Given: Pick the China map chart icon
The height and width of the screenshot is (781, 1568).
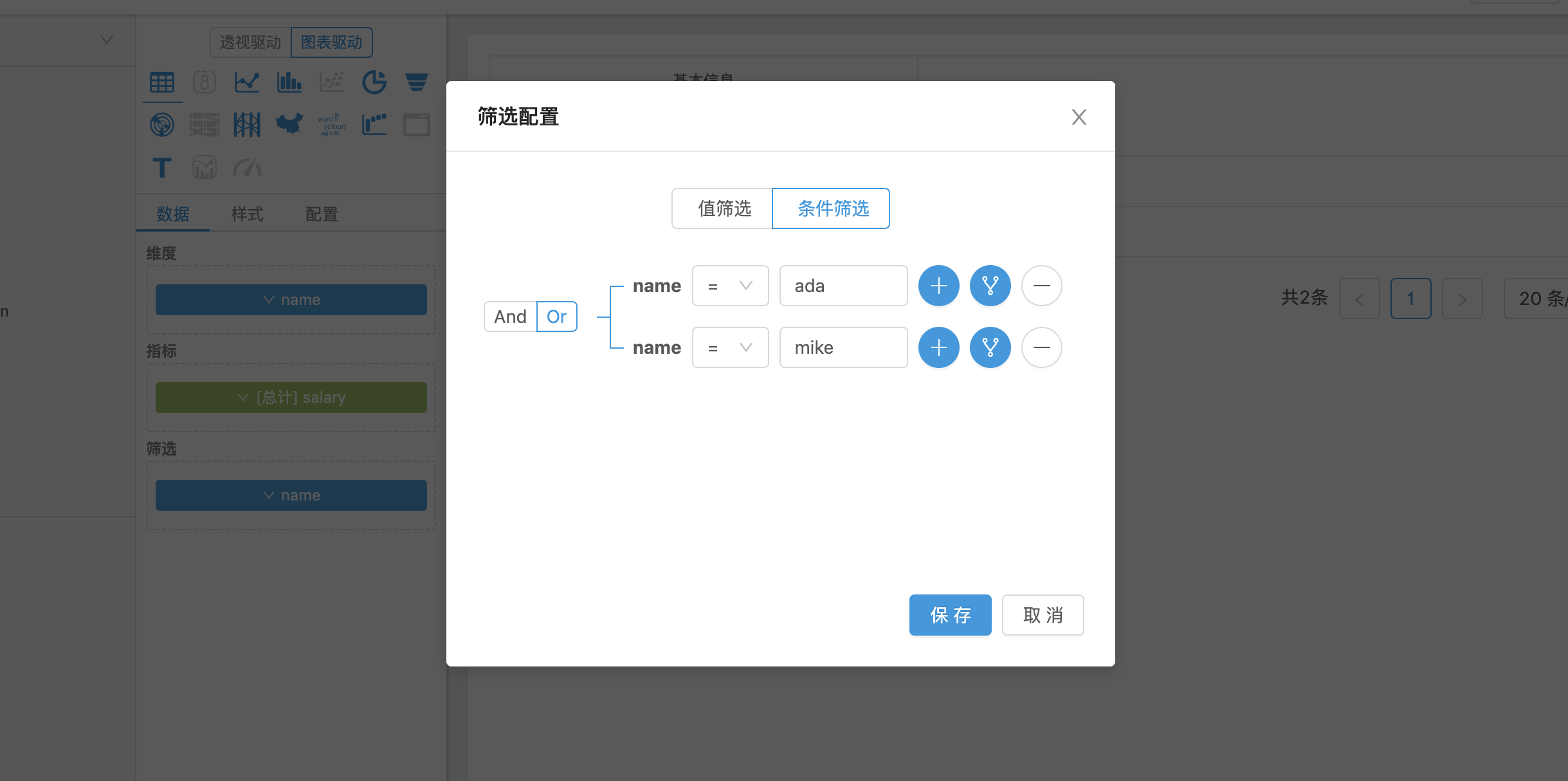Looking at the screenshot, I should point(289,124).
